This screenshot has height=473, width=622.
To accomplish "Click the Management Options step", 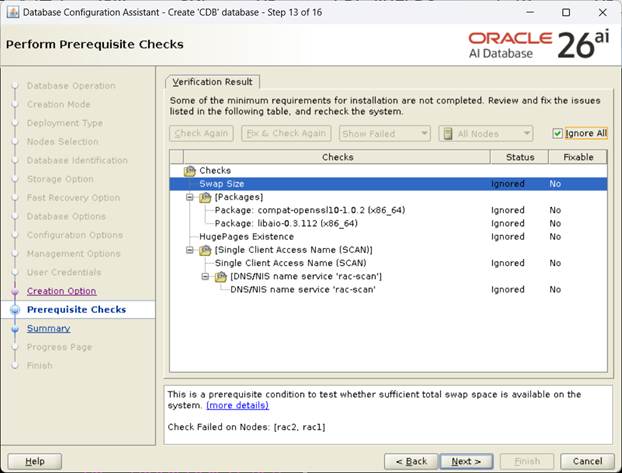I will pos(73,254).
